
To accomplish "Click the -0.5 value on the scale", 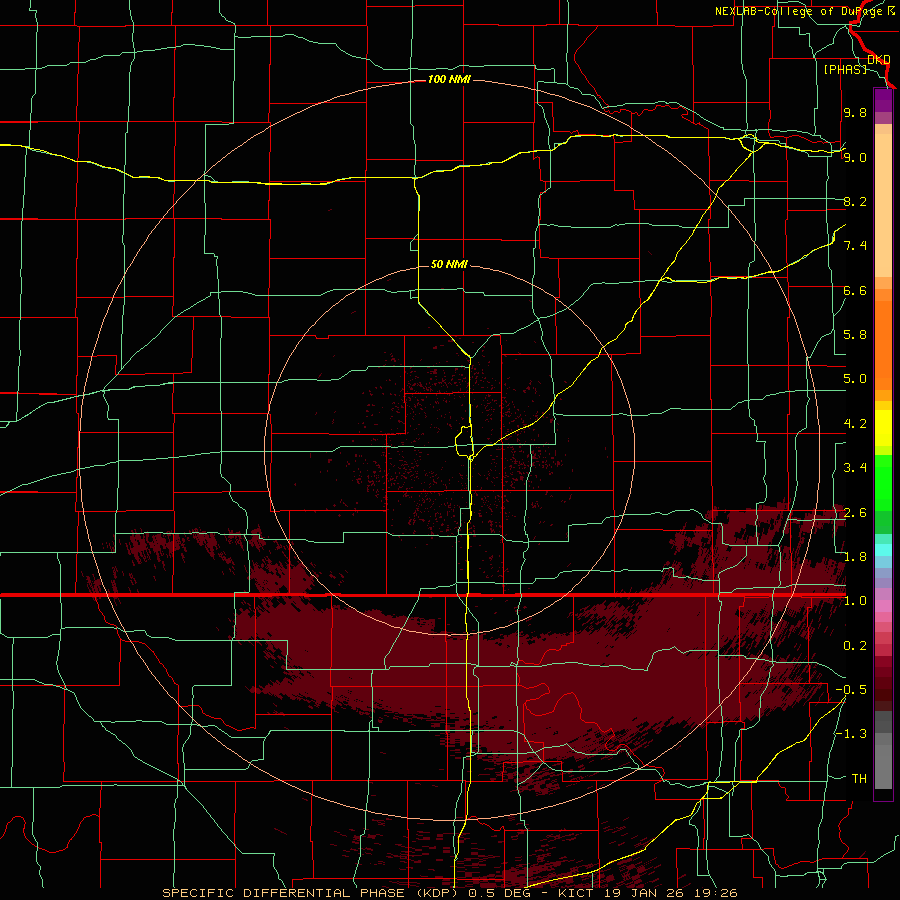I will click(x=851, y=690).
